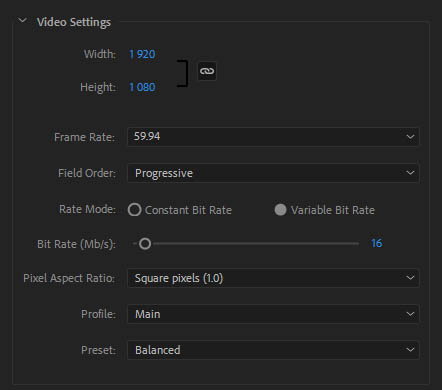Click the Preset label

coord(98,350)
